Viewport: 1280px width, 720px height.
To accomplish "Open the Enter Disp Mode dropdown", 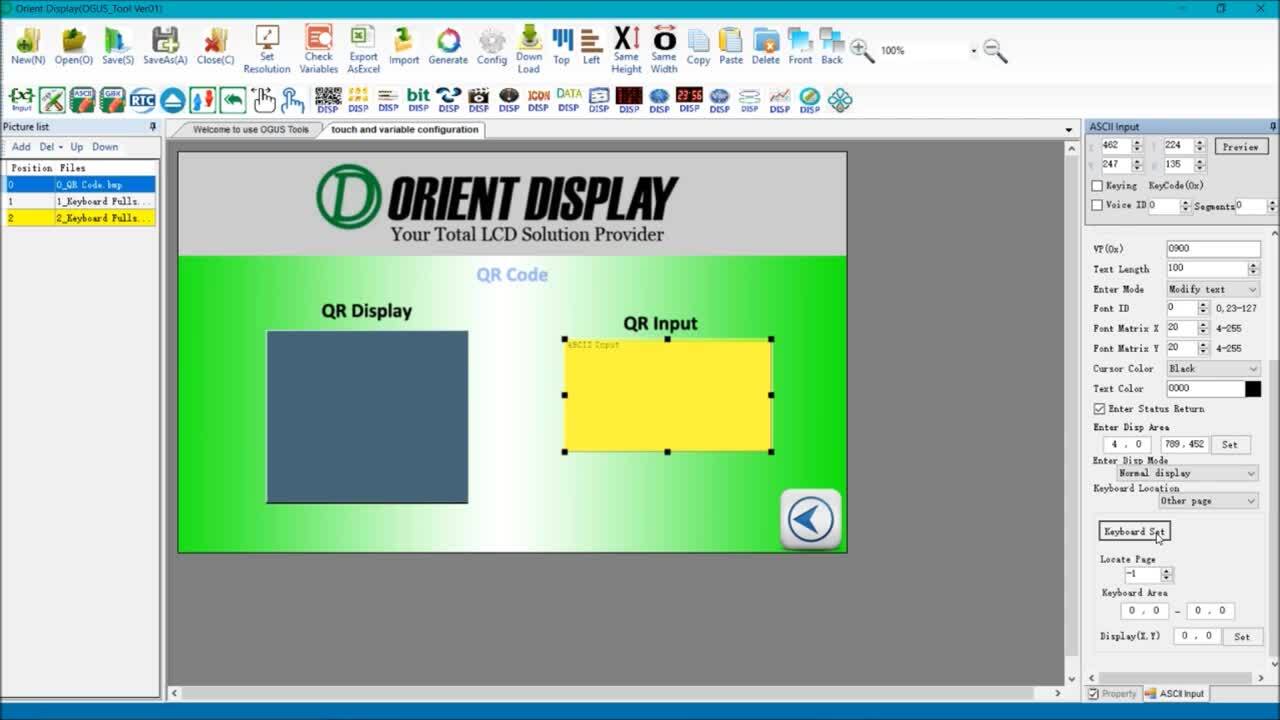I will pyautogui.click(x=1251, y=473).
